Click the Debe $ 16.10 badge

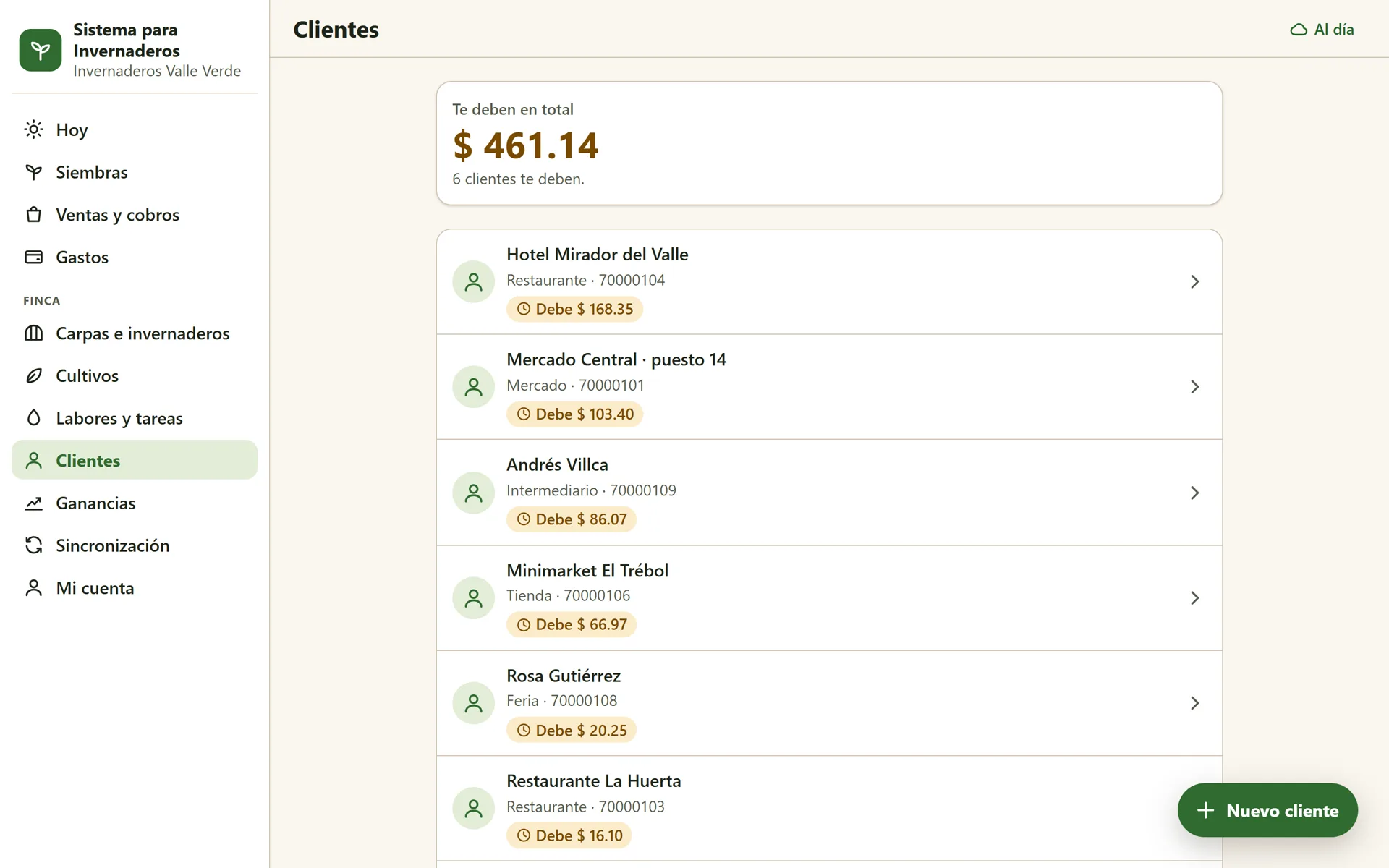pos(569,835)
